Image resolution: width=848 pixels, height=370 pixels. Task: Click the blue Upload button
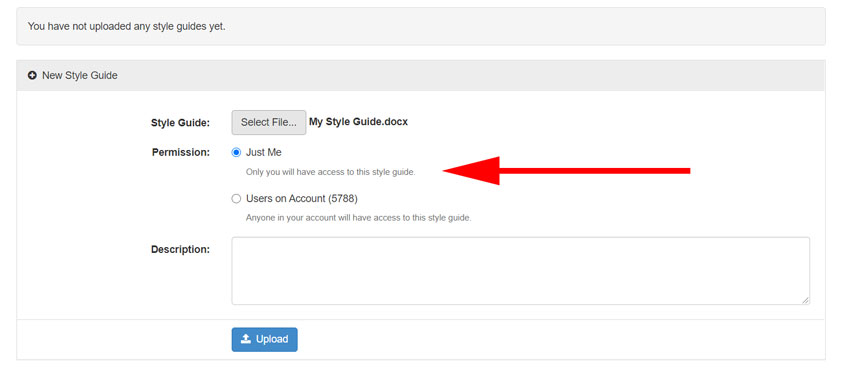point(264,340)
